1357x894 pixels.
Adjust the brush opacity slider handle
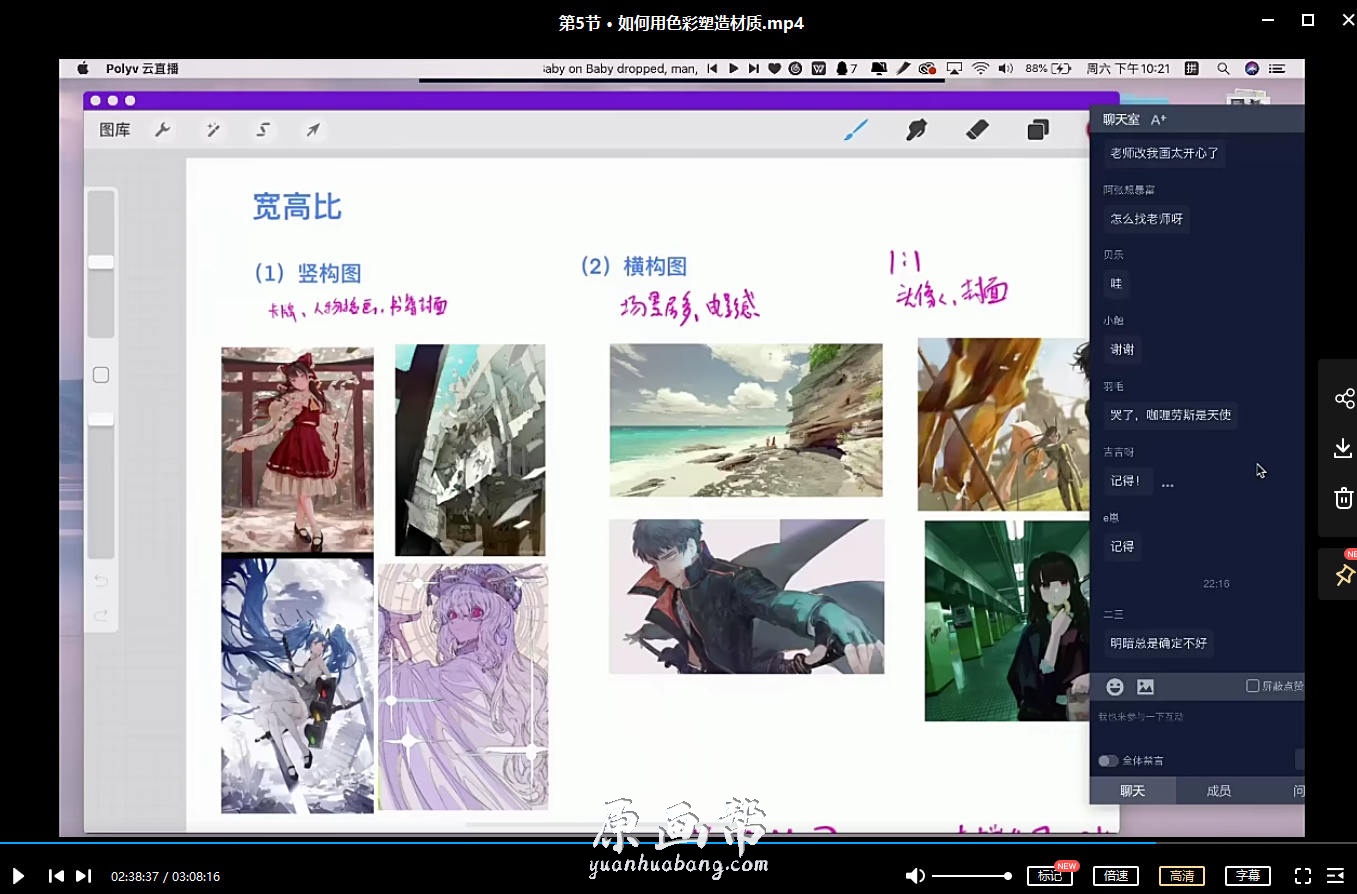(101, 419)
